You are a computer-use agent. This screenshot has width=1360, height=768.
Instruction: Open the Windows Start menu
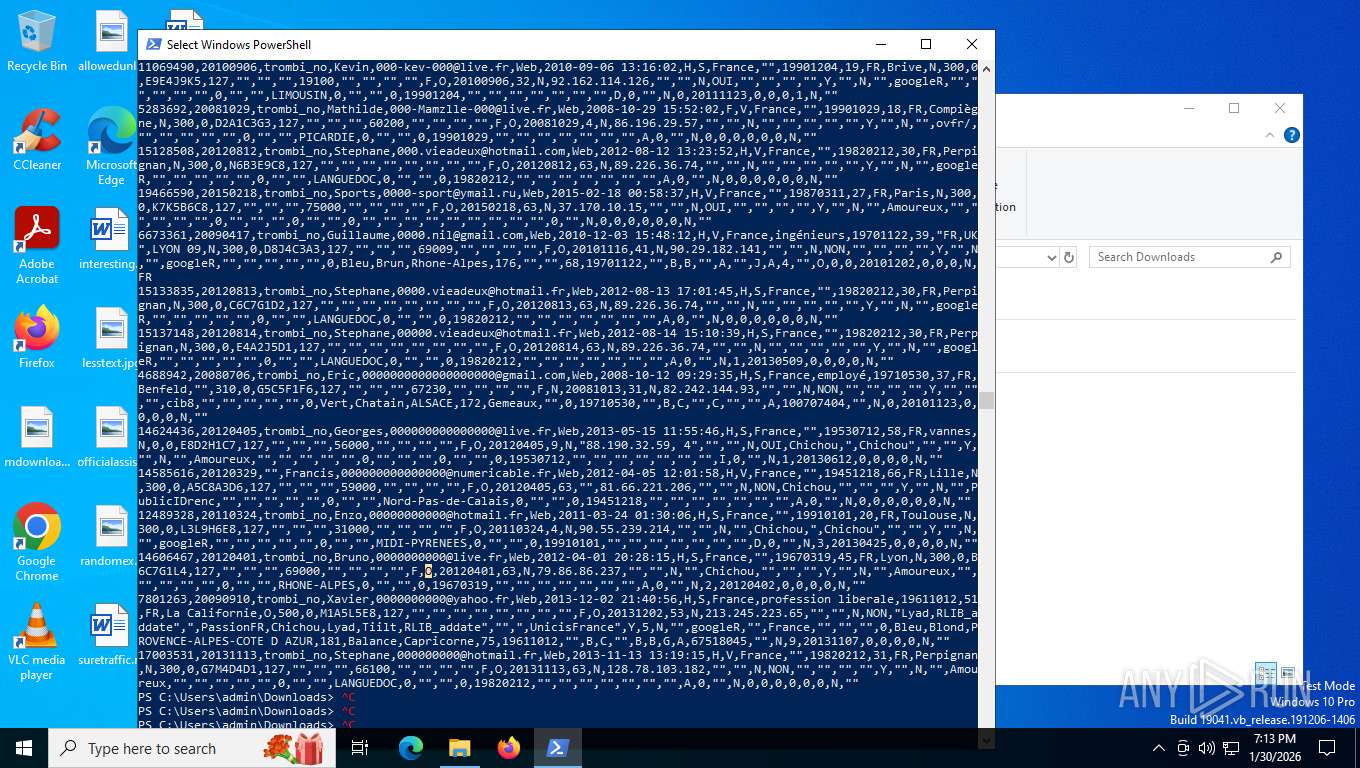[x=24, y=748]
